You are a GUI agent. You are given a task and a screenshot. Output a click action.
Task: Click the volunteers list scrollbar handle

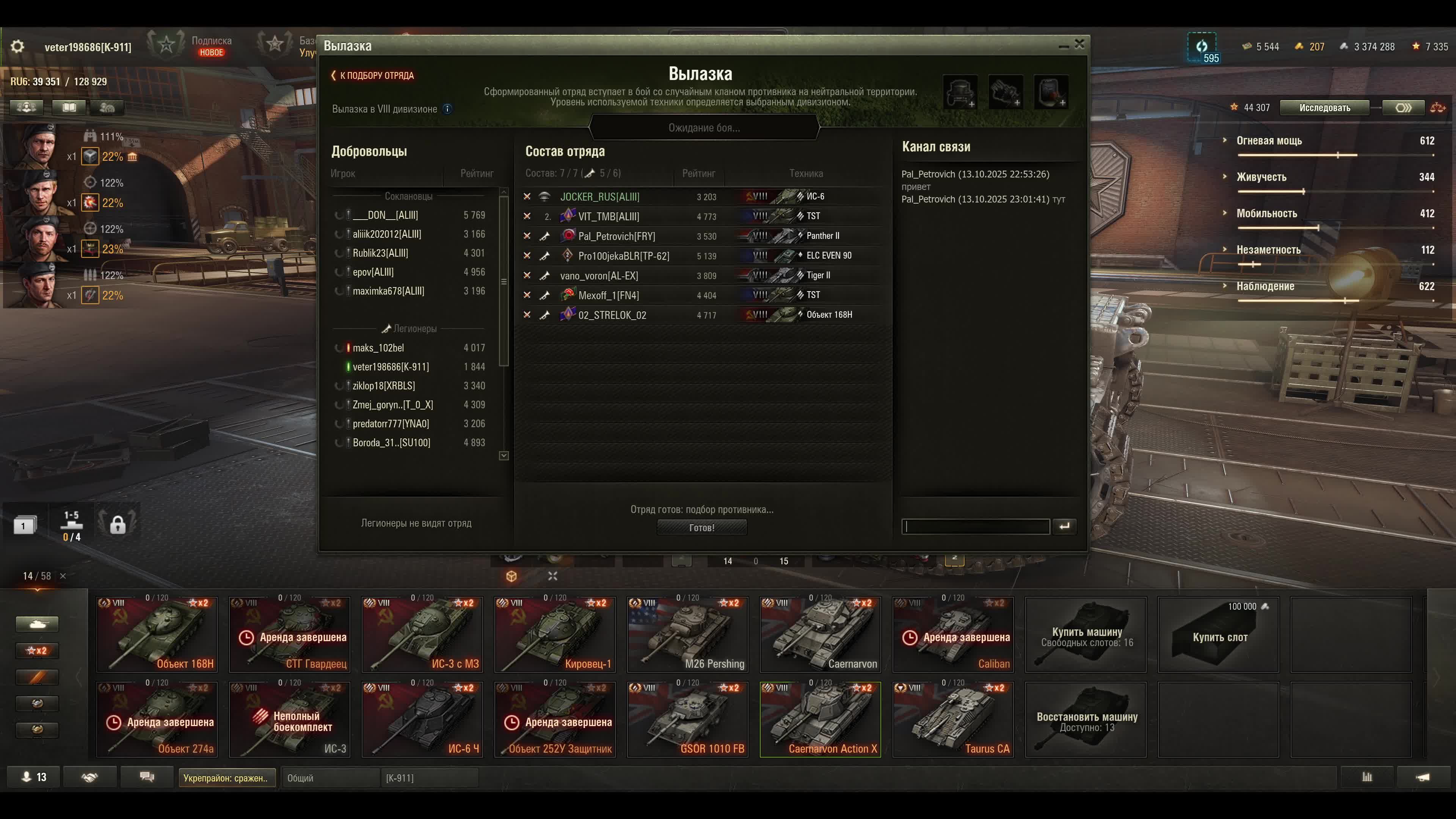[504, 281]
